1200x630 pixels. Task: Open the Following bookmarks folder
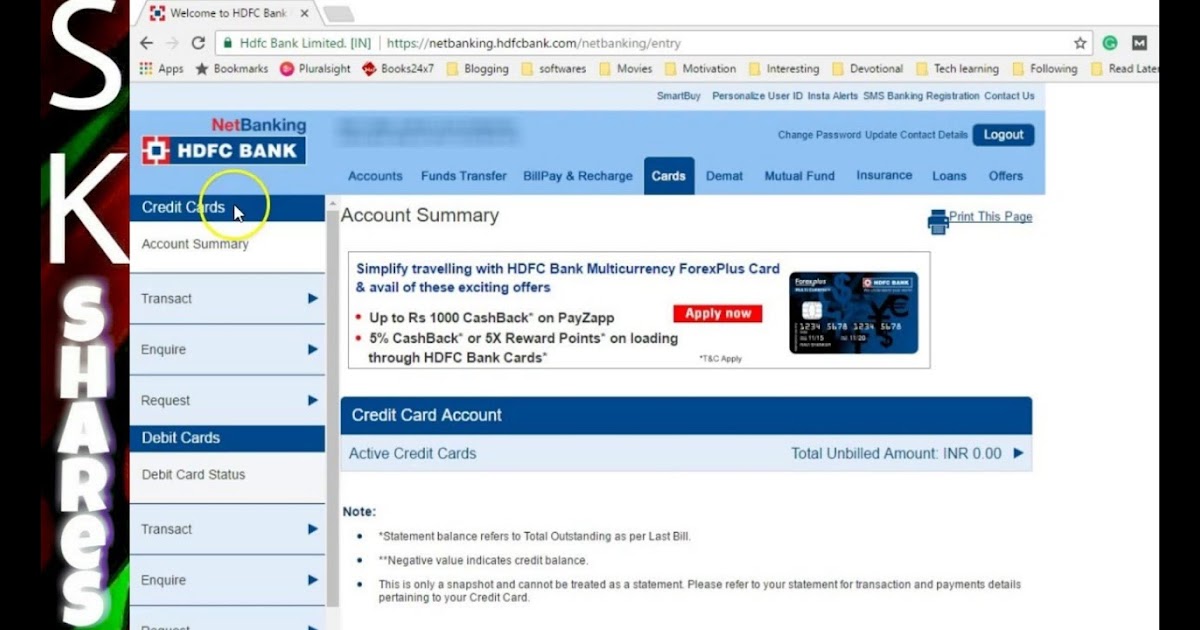1045,69
